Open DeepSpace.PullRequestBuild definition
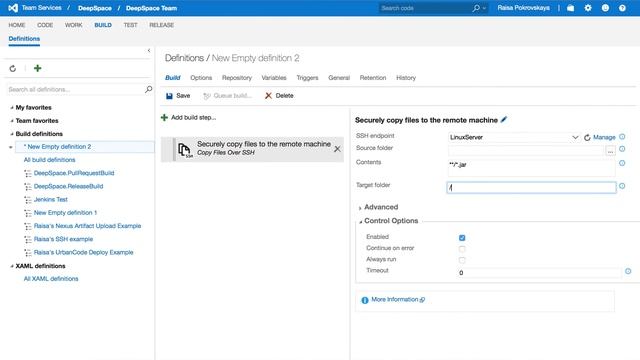Image resolution: width=640 pixels, height=360 pixels. coord(74,173)
